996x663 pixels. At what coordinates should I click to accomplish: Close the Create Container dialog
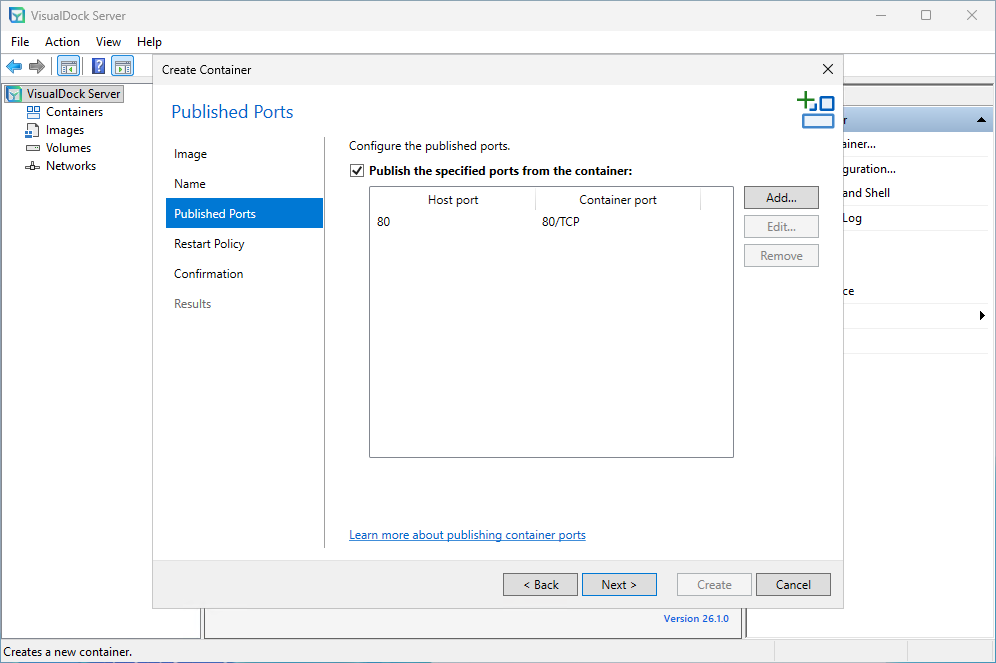click(x=828, y=69)
